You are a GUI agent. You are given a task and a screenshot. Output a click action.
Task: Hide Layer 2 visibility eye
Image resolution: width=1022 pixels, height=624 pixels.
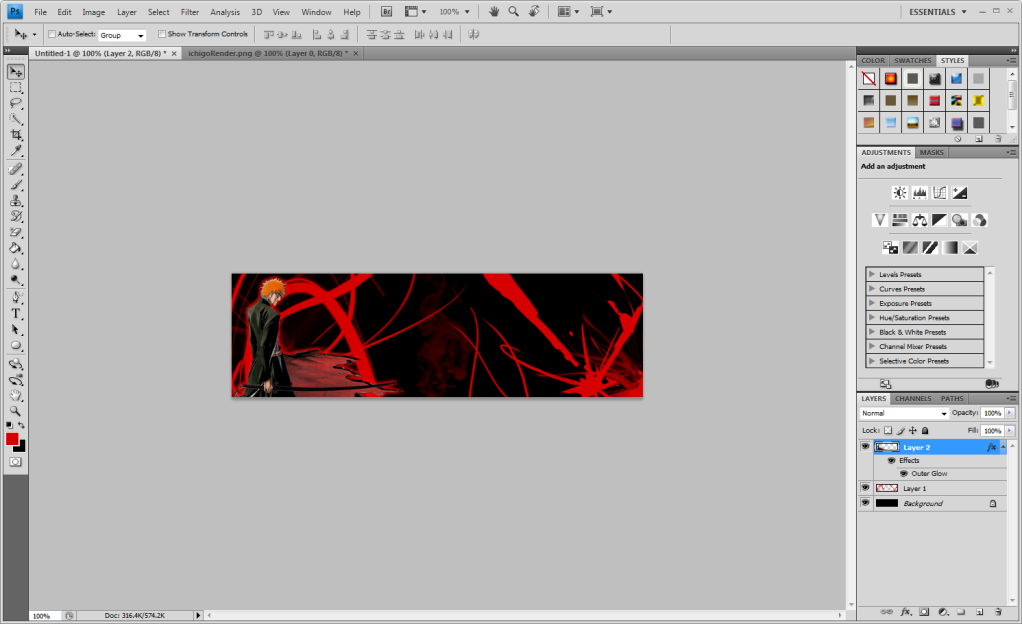point(866,447)
